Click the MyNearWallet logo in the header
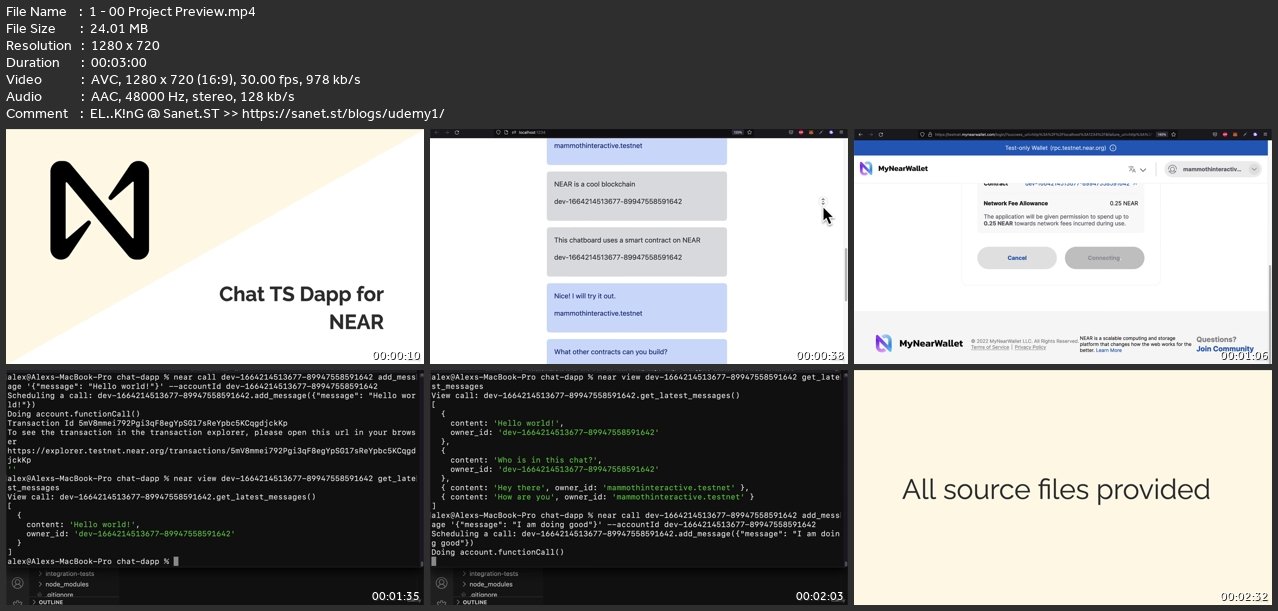The height and width of the screenshot is (611, 1278). pyautogui.click(x=893, y=169)
